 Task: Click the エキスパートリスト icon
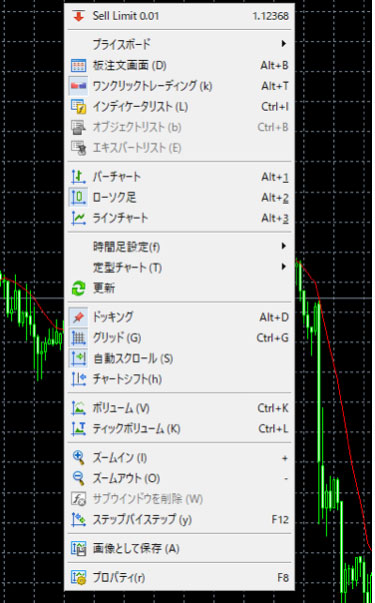coord(78,148)
